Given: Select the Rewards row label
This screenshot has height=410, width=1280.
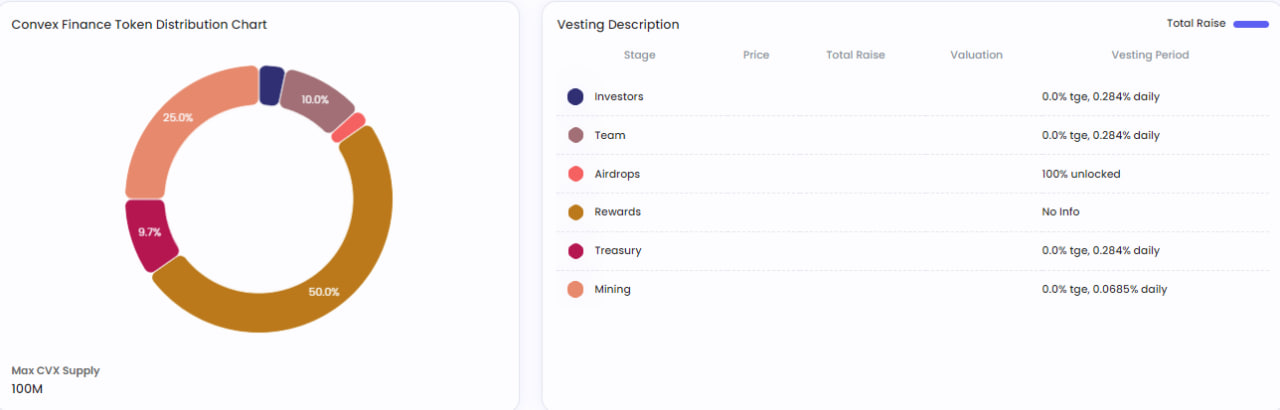Looking at the screenshot, I should point(617,212).
